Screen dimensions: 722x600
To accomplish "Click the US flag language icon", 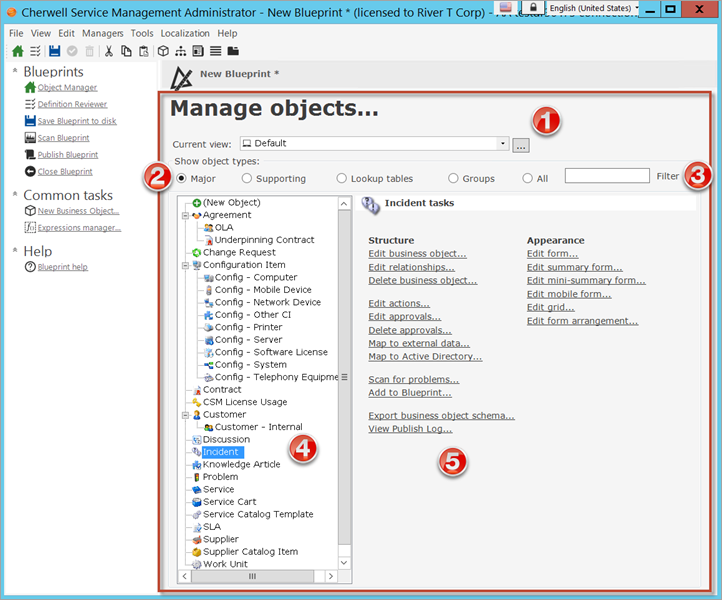I will tap(506, 7).
